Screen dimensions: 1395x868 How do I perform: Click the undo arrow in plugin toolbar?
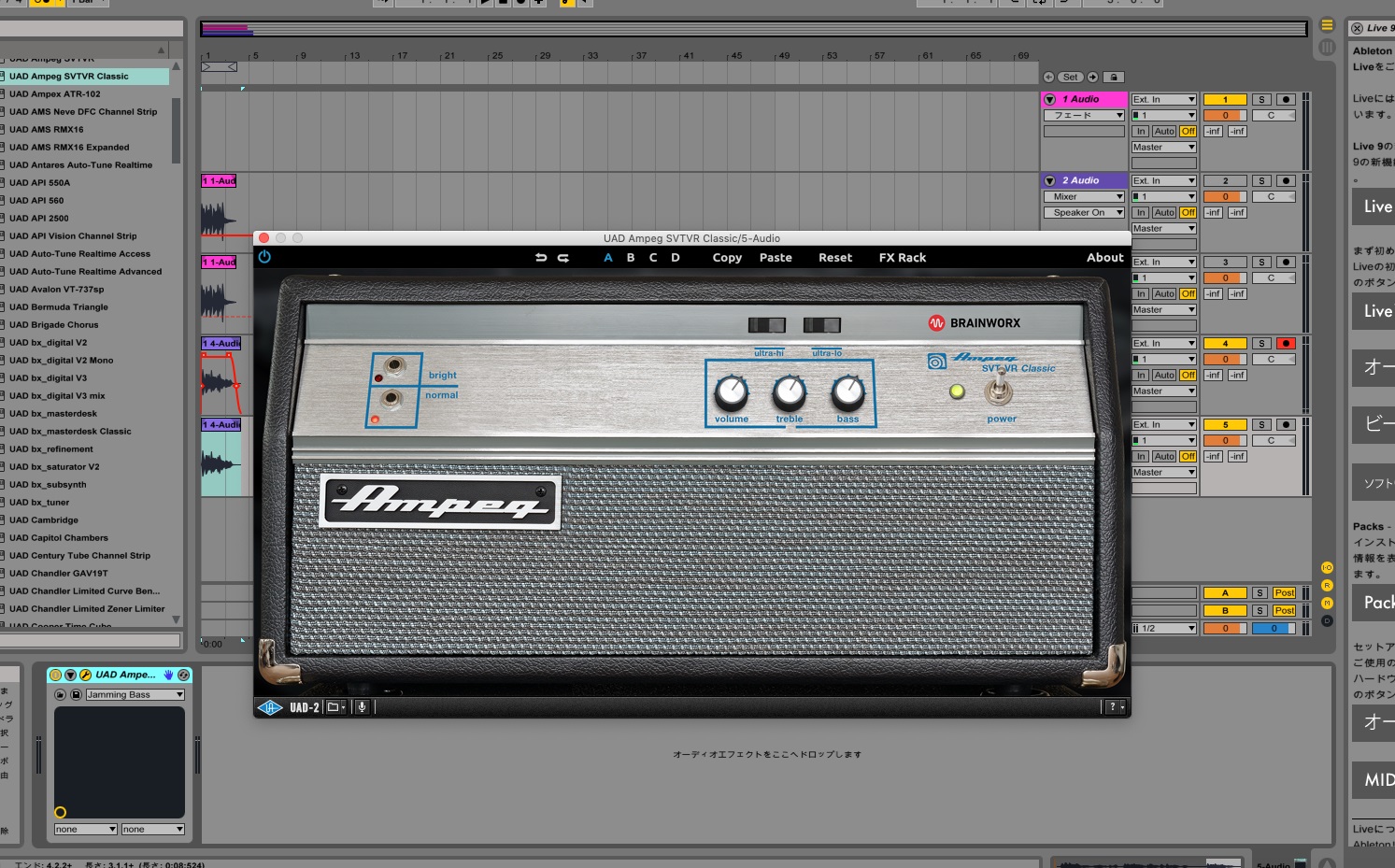tap(541, 258)
